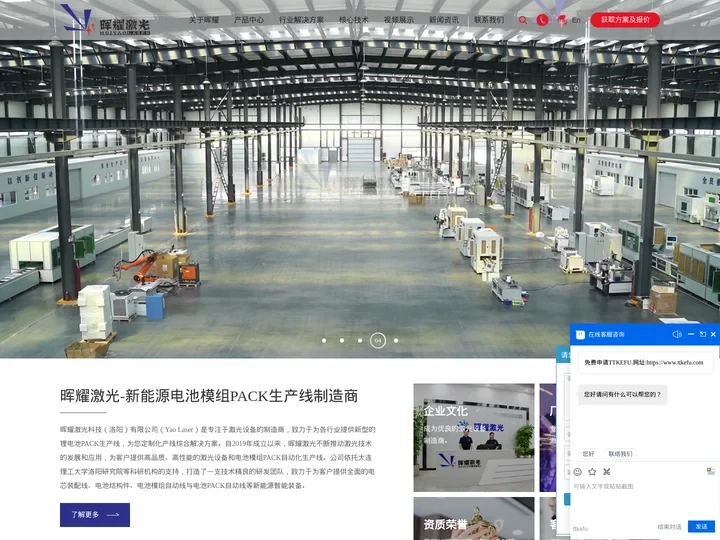Click the 联络我们 quick reply chip
720x540 pixels.
pyautogui.click(x=620, y=454)
